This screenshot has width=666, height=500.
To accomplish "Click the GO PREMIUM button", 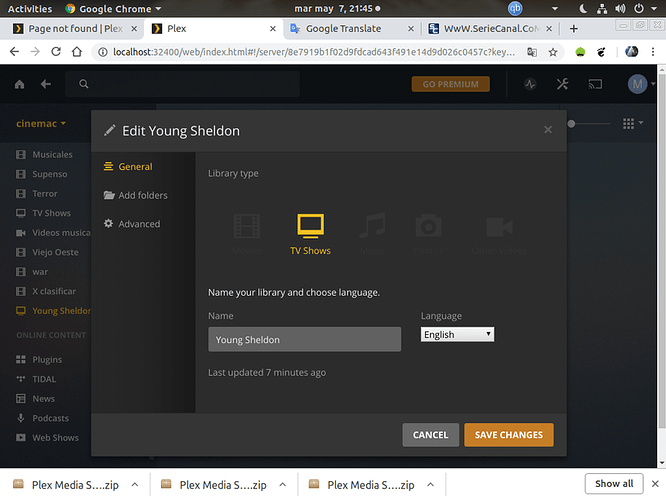I will (x=450, y=84).
